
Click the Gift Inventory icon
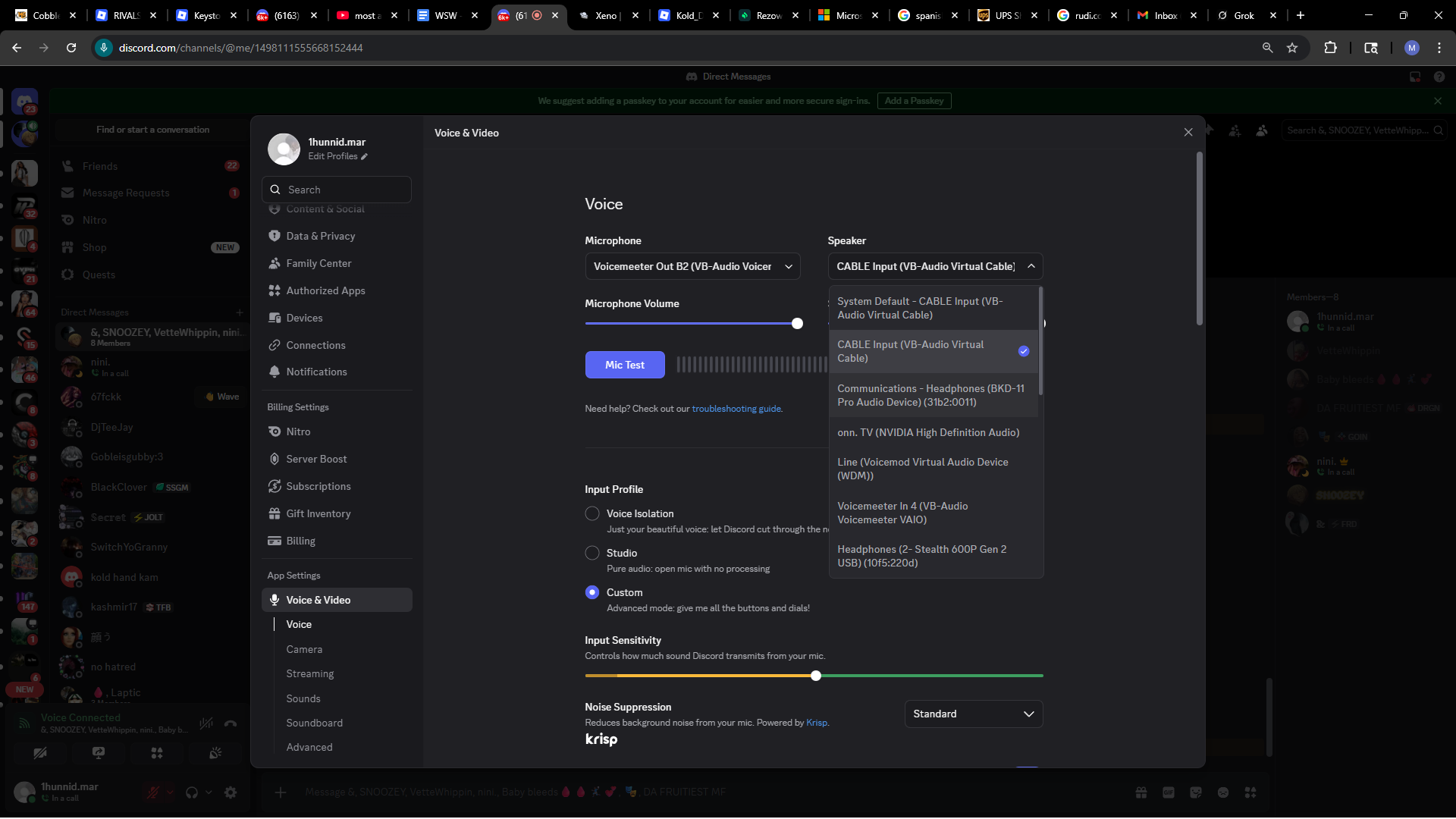pyautogui.click(x=275, y=513)
